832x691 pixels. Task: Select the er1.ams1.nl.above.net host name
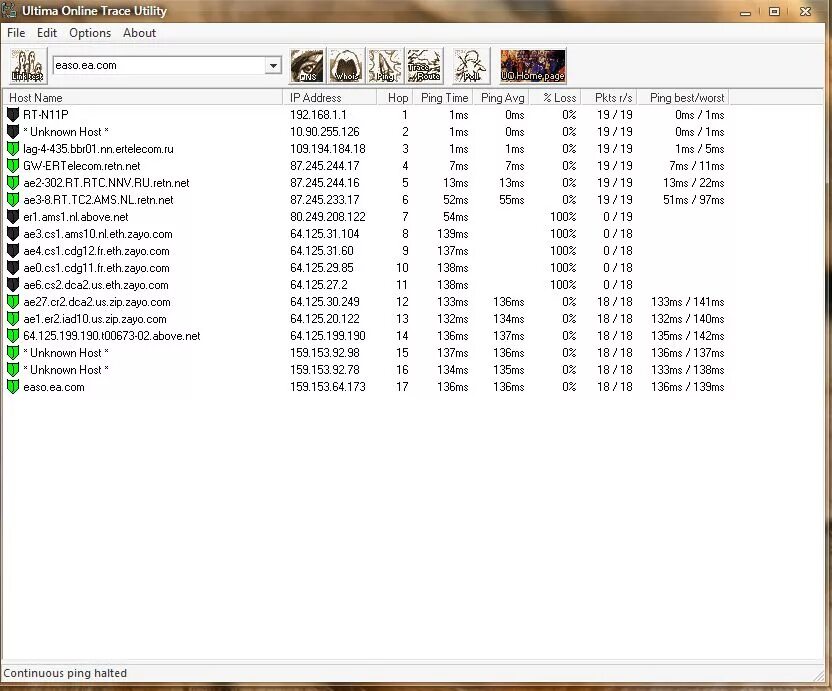(x=76, y=217)
